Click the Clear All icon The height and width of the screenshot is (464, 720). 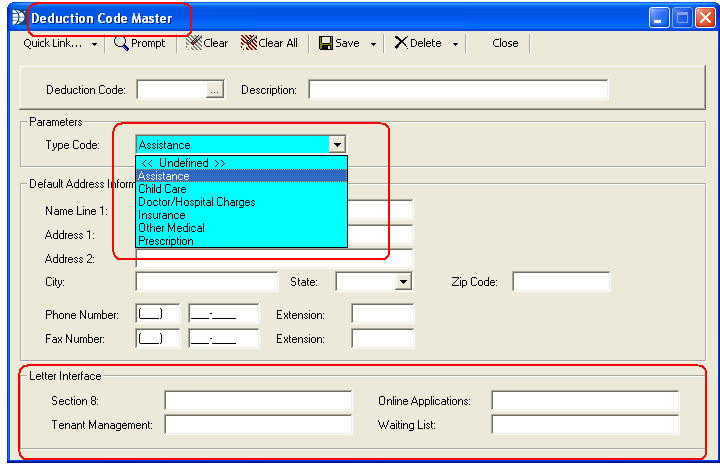[x=249, y=43]
